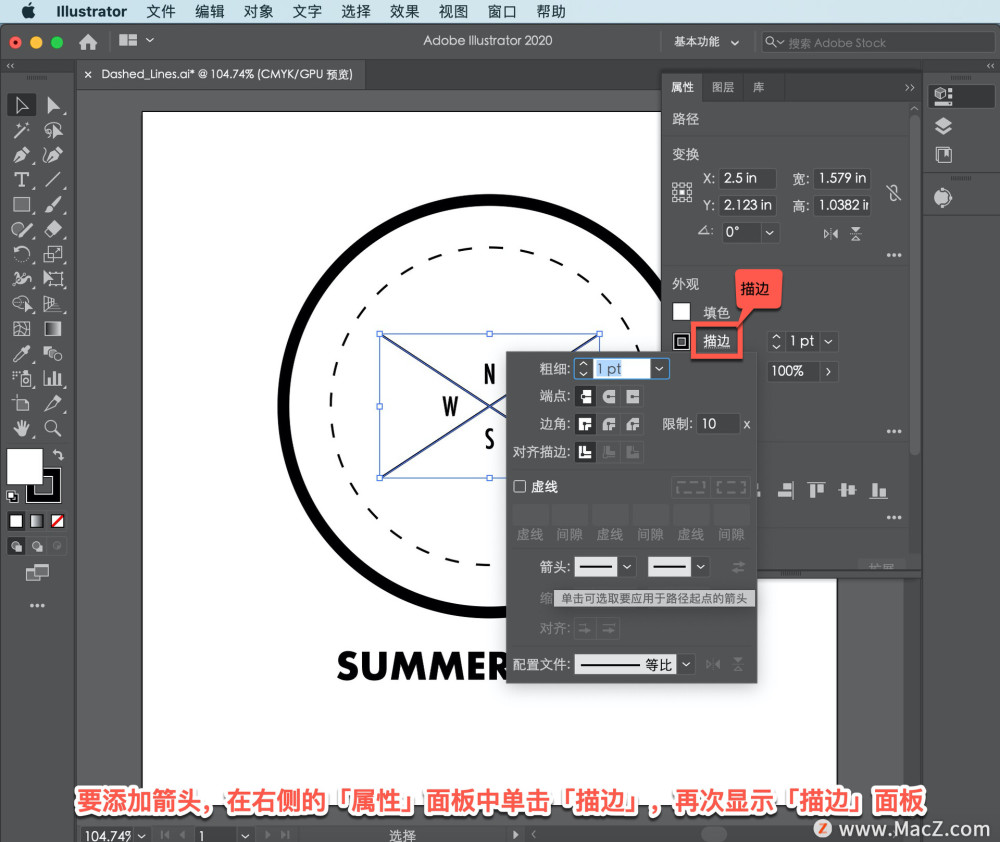Click the highlighted 描边 button
The image size is (1000, 842).
point(716,341)
